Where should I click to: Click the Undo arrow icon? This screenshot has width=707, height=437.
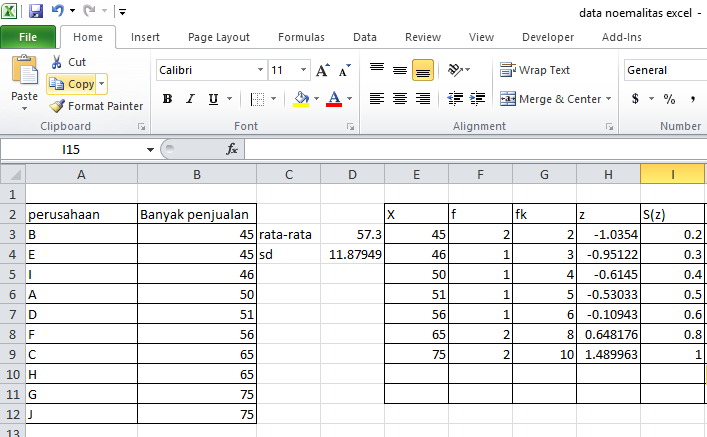57,11
